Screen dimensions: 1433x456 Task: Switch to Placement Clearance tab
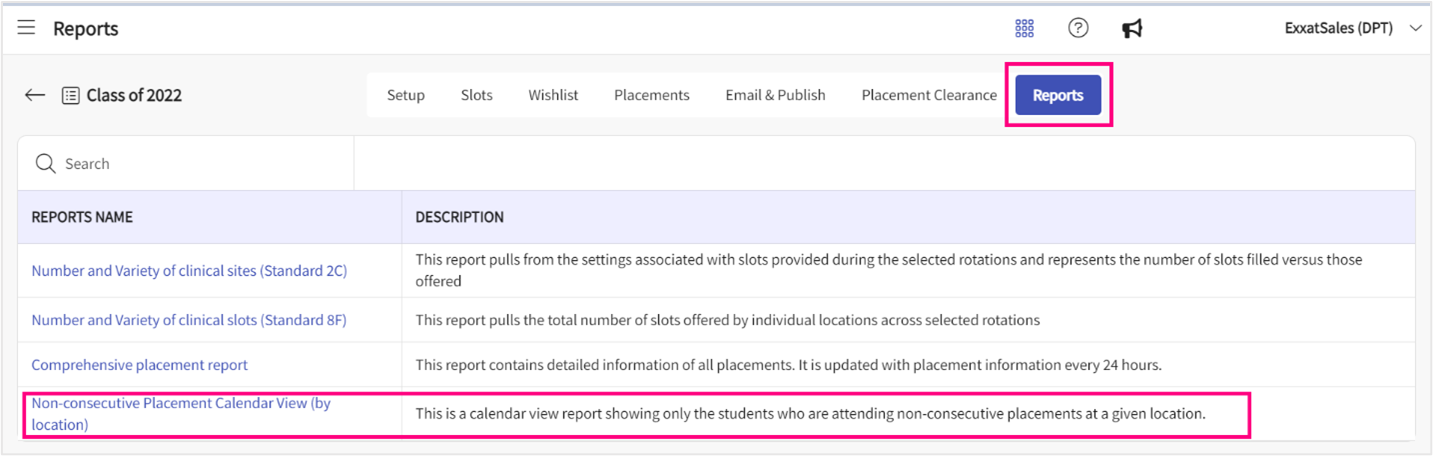[x=929, y=95]
